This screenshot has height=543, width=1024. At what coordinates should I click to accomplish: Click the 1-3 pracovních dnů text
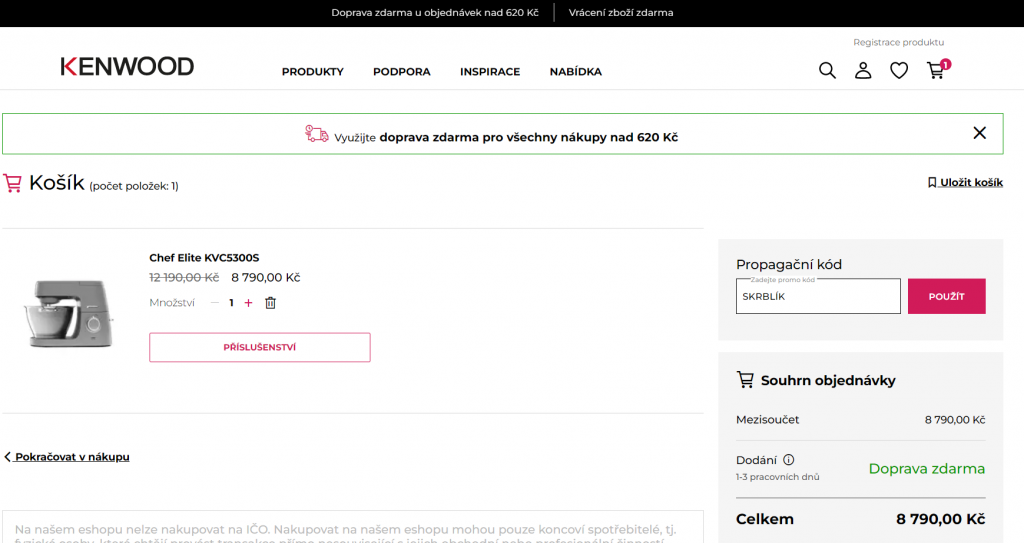[x=777, y=477]
